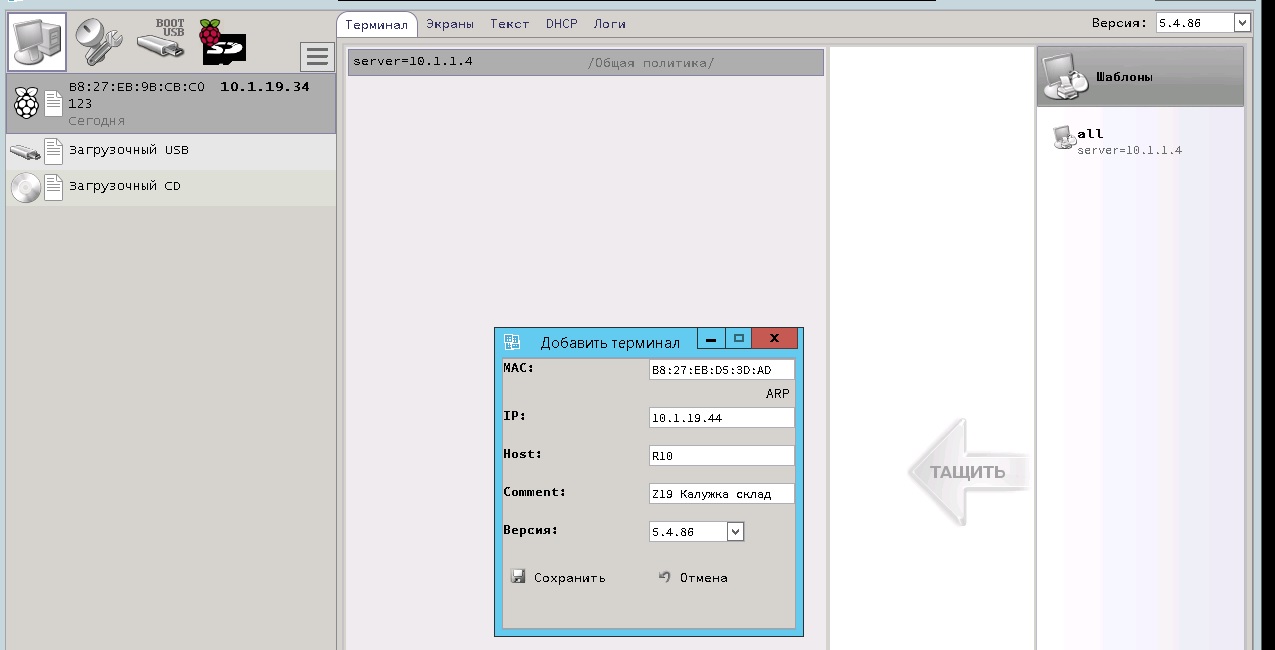Click the Raspberry Pi SD card icon
The image size is (1275, 650).
click(x=221, y=42)
